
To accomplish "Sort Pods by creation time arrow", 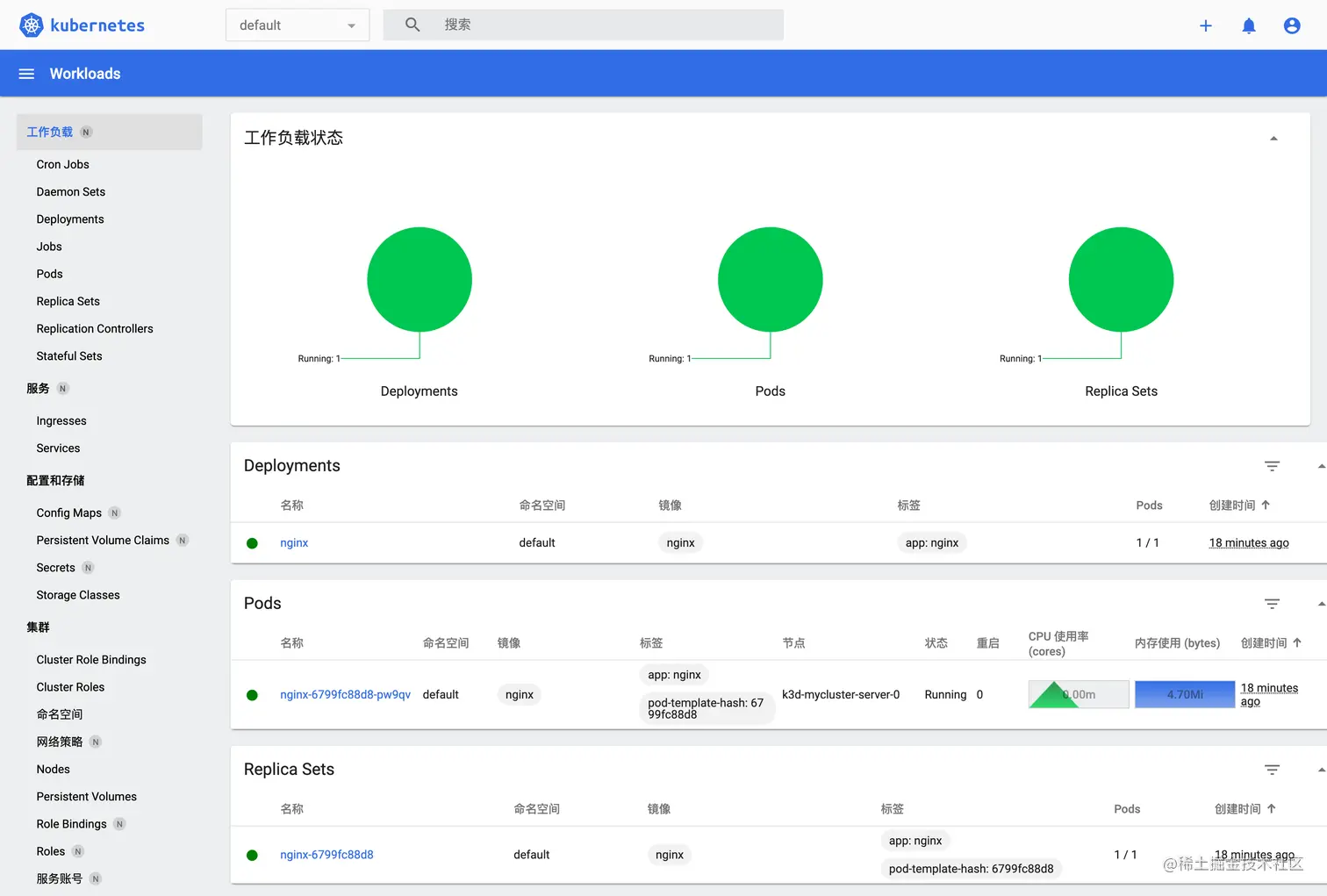I will [x=1297, y=643].
